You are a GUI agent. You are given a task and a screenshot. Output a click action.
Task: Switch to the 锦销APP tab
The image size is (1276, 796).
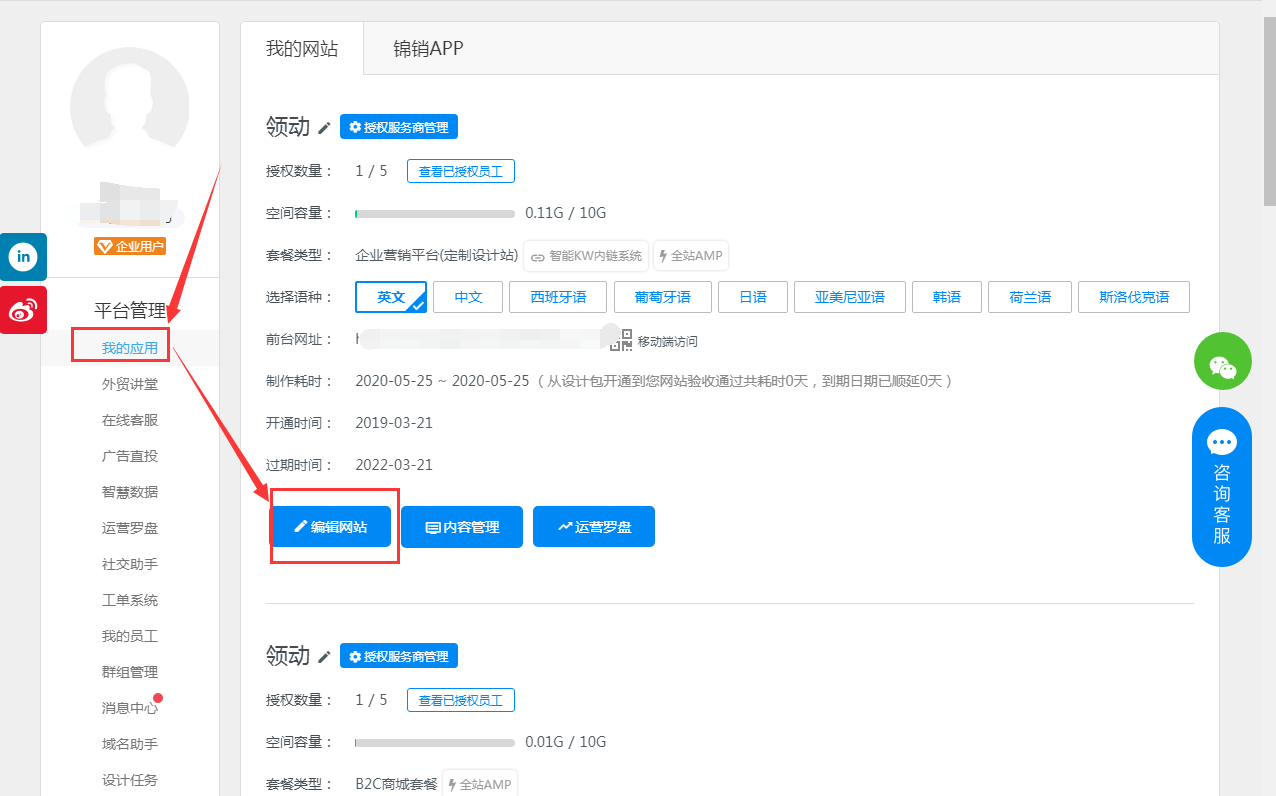click(x=427, y=47)
